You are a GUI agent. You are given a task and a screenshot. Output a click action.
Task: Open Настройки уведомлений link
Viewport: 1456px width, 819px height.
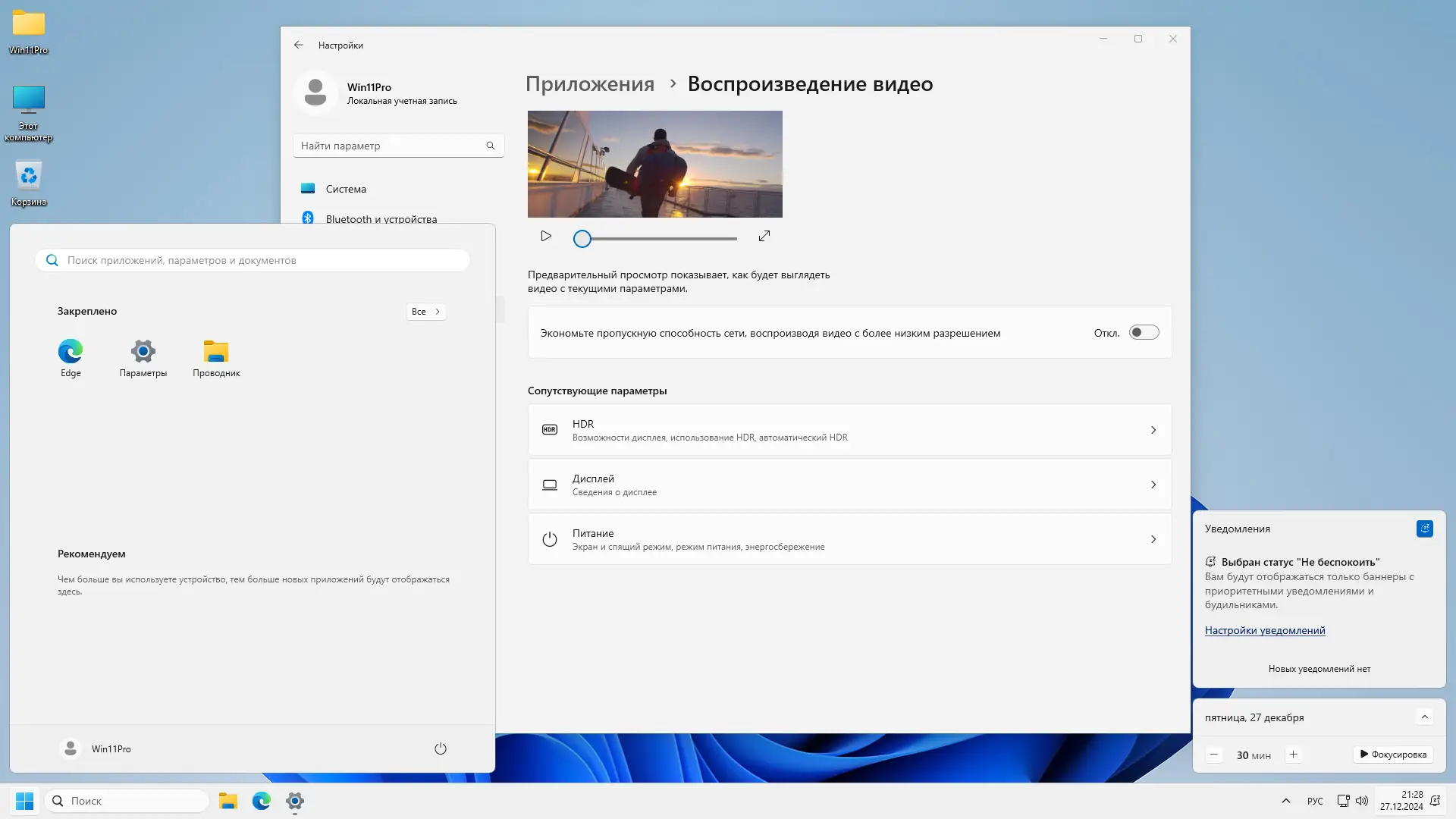pyautogui.click(x=1265, y=631)
